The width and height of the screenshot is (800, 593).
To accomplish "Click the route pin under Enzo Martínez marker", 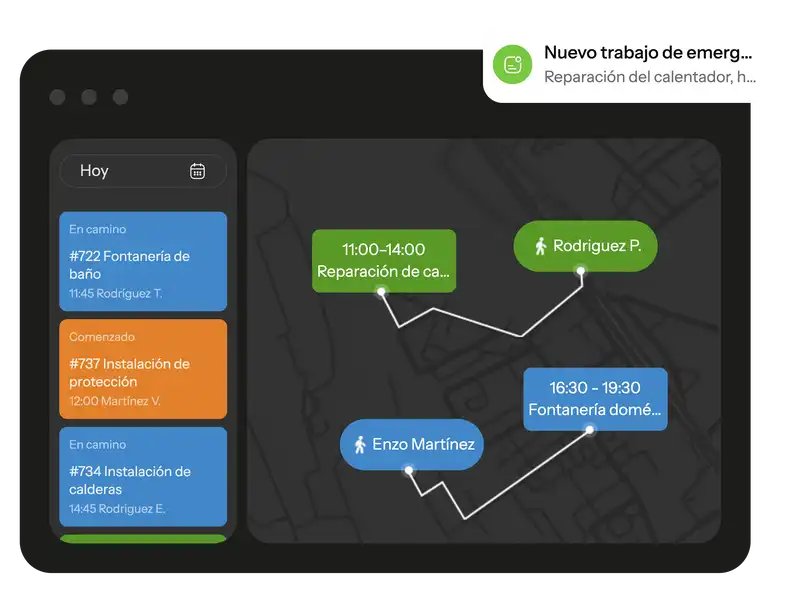I will (x=408, y=470).
